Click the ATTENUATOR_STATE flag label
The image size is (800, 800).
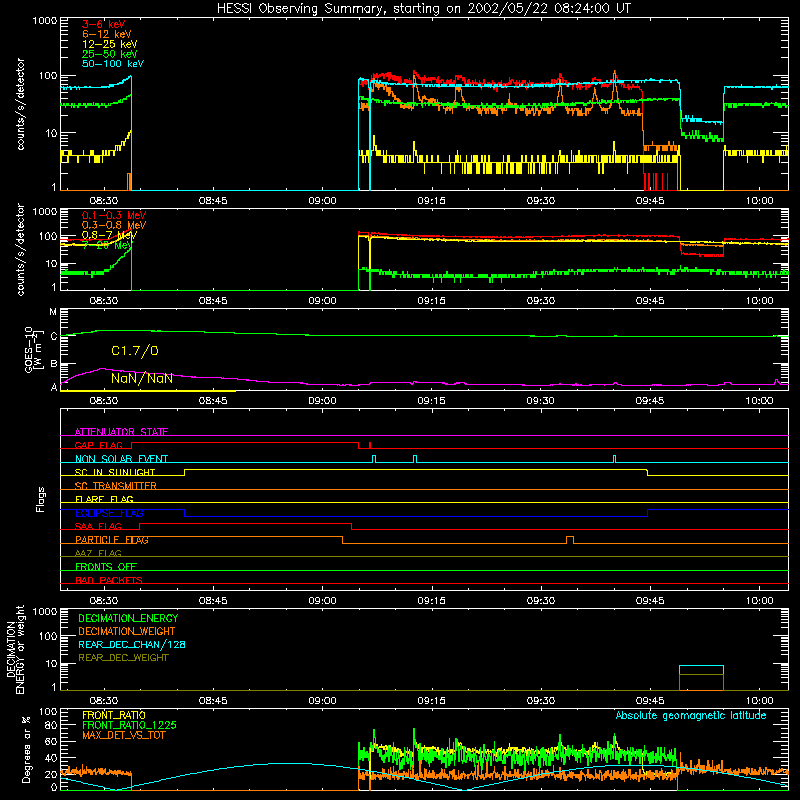[x=121, y=432]
